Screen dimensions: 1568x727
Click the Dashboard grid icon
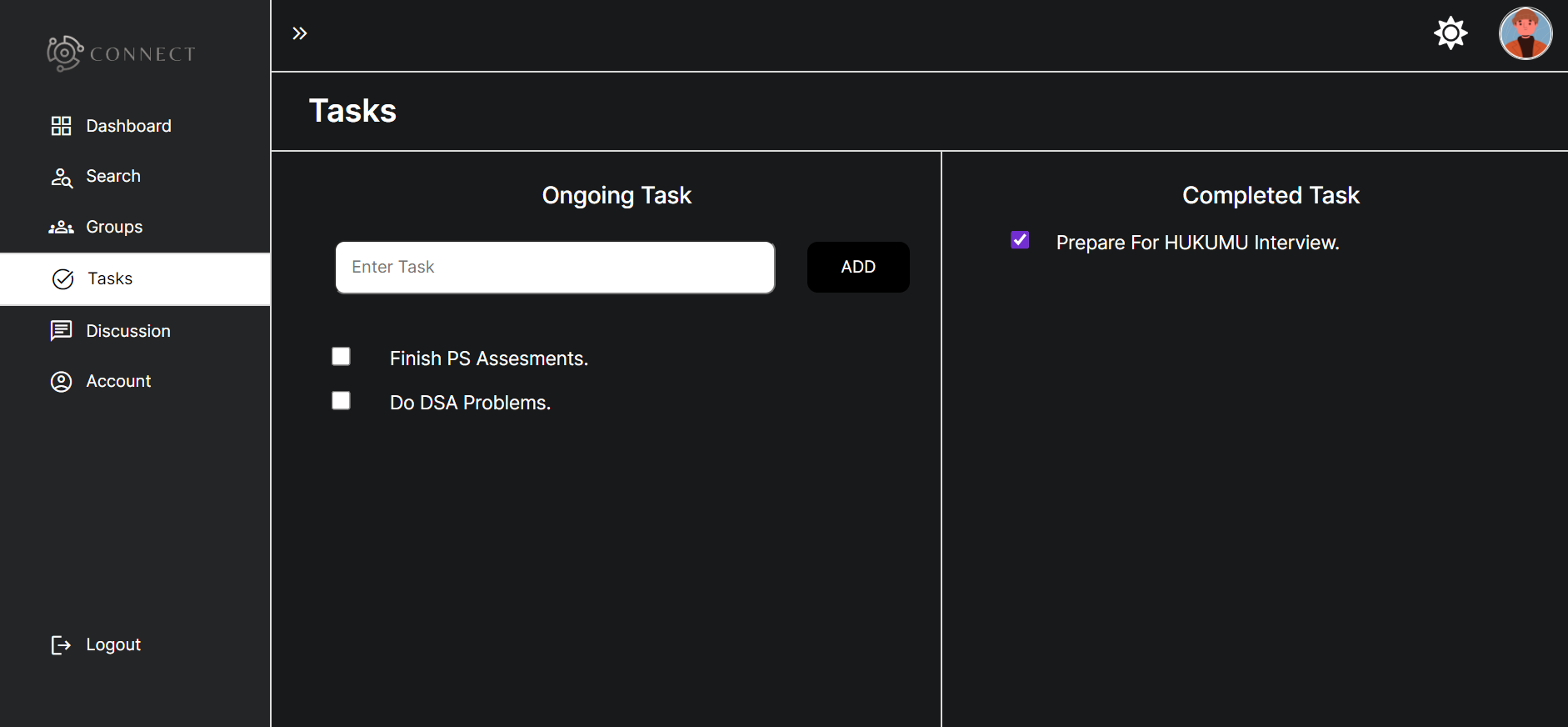(x=61, y=126)
